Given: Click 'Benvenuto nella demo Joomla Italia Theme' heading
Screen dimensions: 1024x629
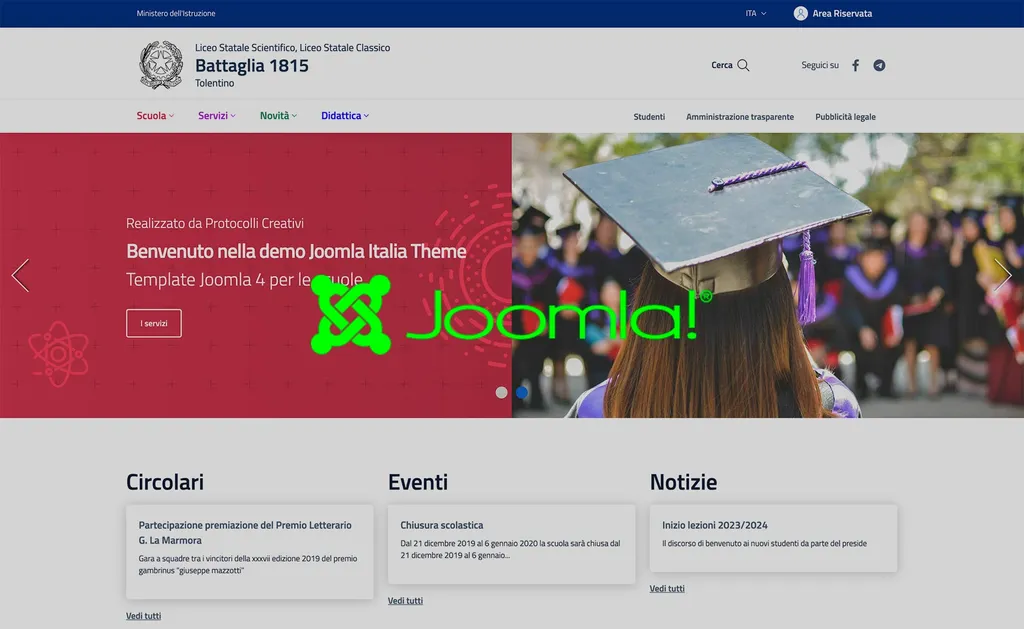Looking at the screenshot, I should [296, 251].
